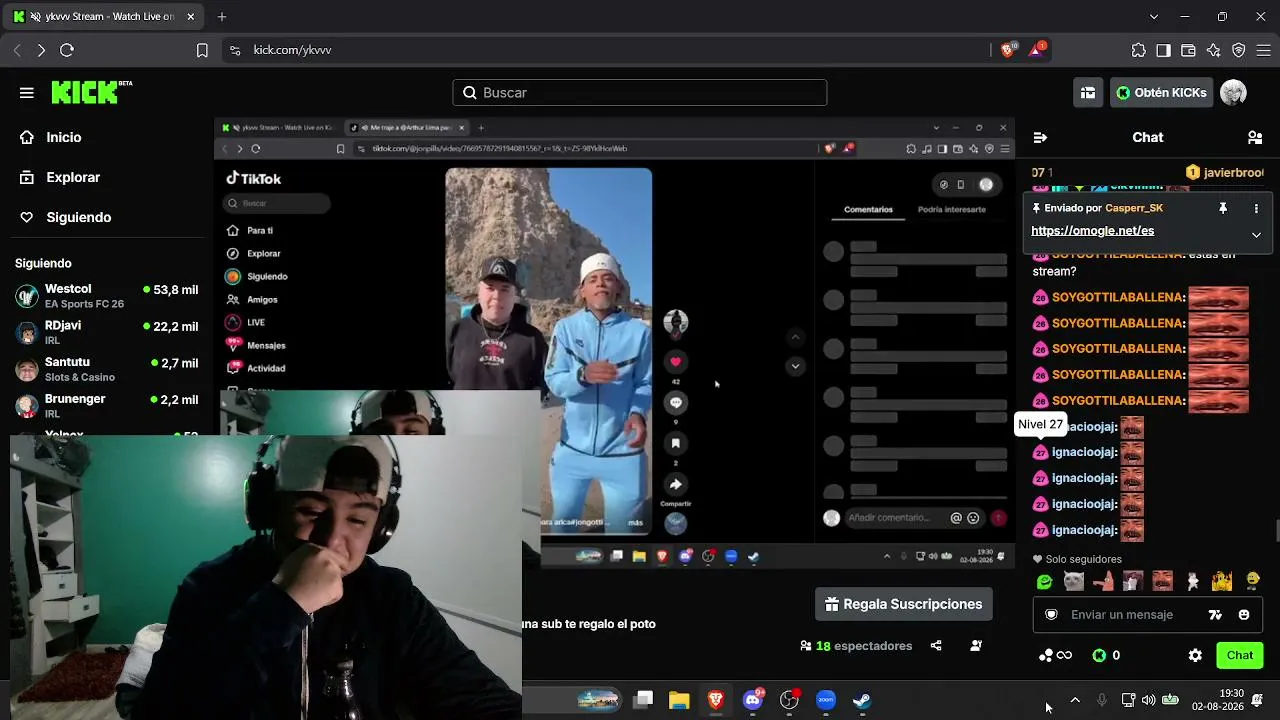
Task: Open RDjavi's followed channel
Action: click(106, 332)
